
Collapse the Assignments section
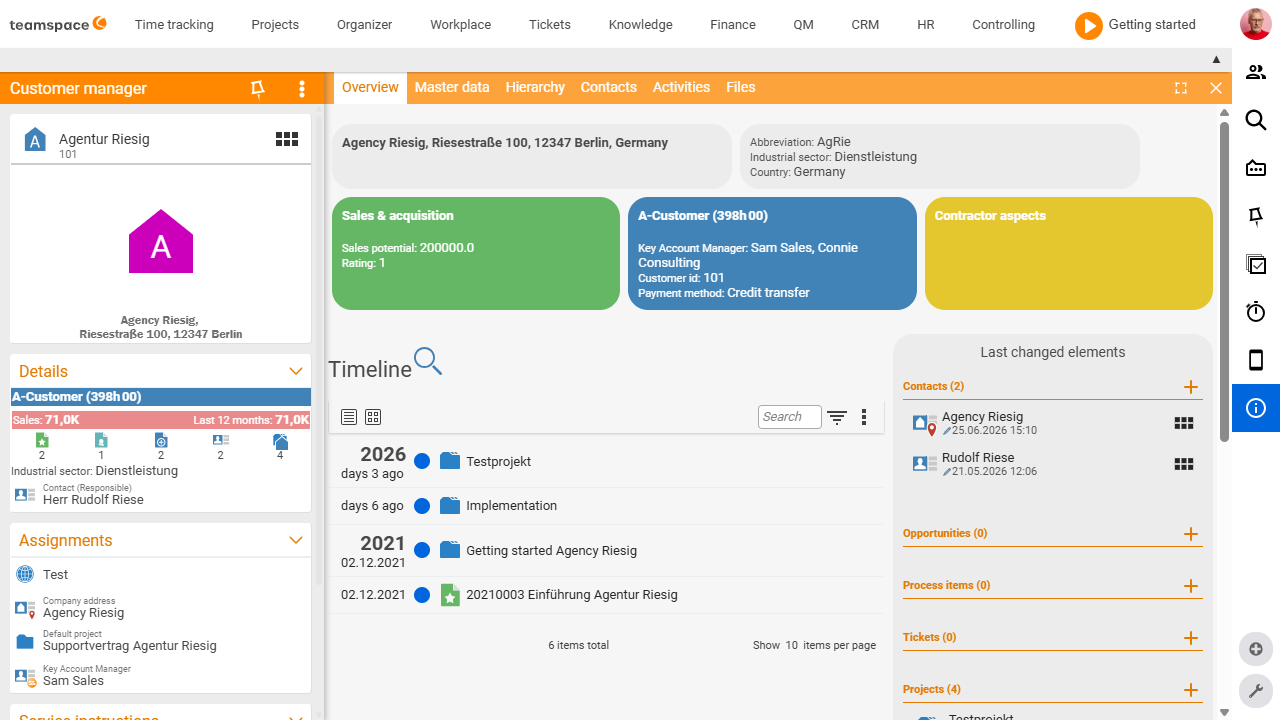[x=296, y=540]
